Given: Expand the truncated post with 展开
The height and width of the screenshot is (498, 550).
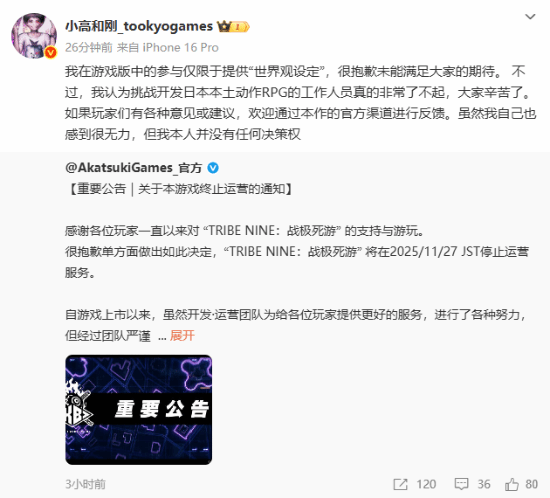Looking at the screenshot, I should (x=182, y=336).
